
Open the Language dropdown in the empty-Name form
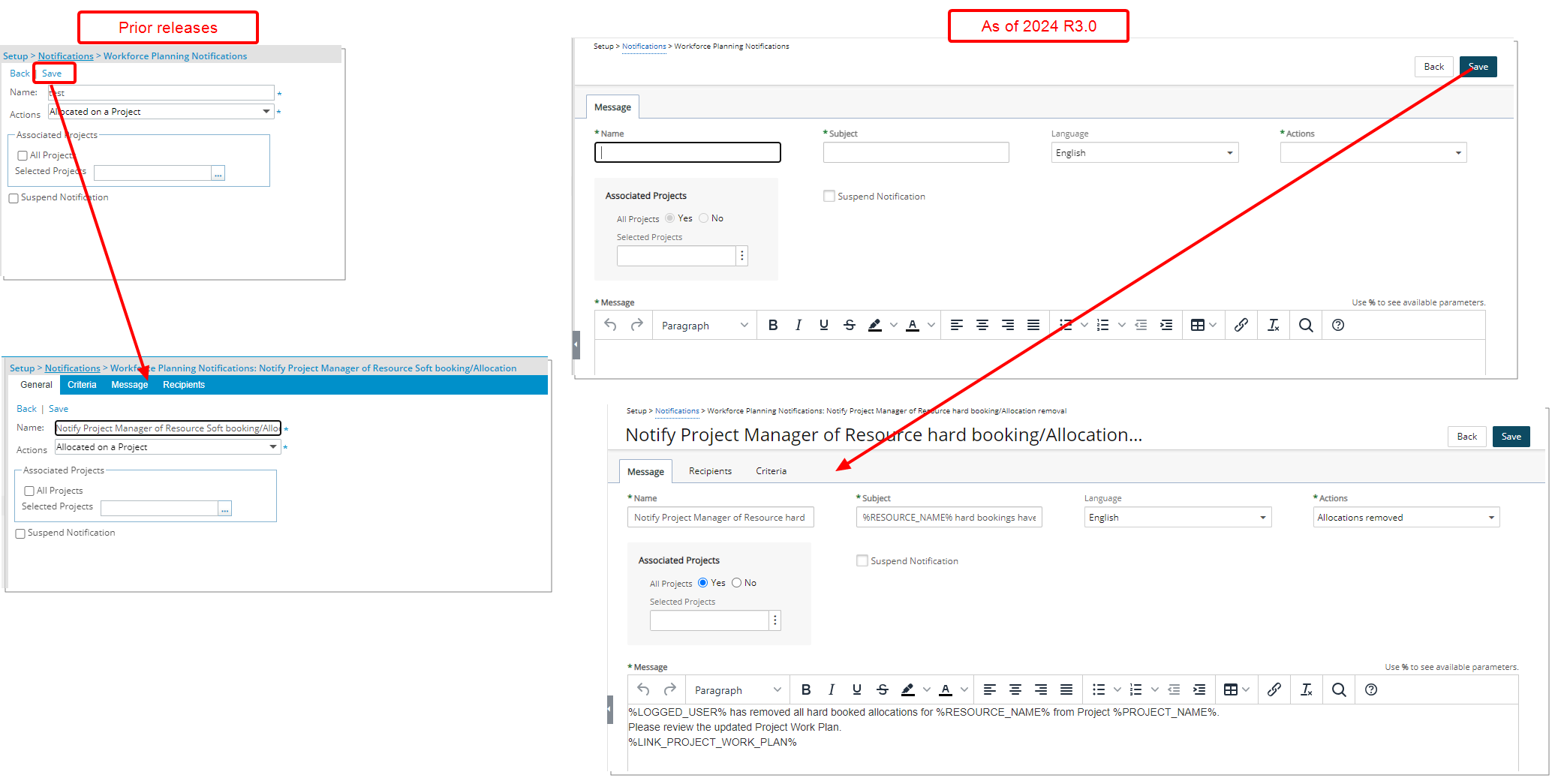point(1144,153)
